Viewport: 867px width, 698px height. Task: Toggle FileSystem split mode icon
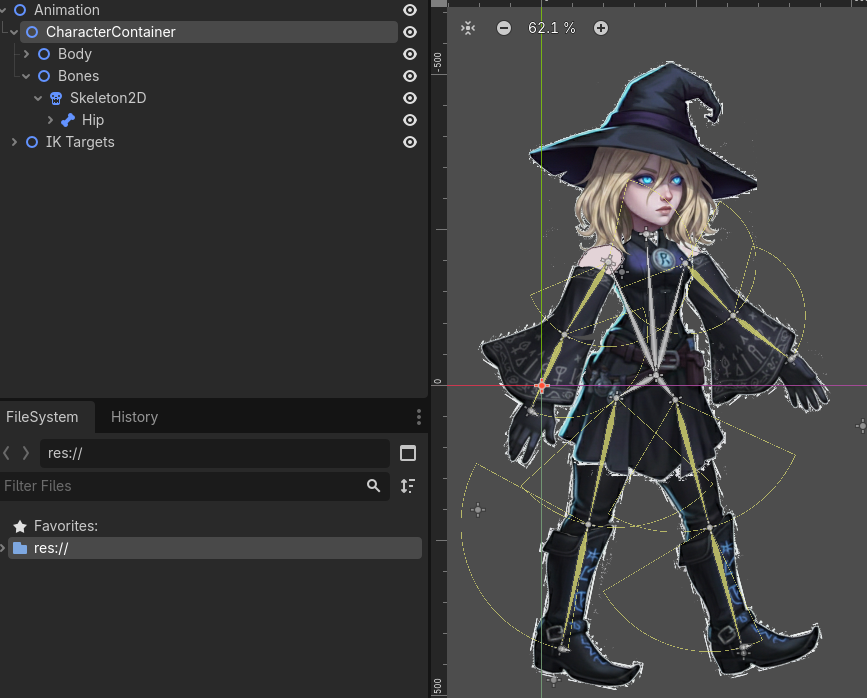coord(408,453)
